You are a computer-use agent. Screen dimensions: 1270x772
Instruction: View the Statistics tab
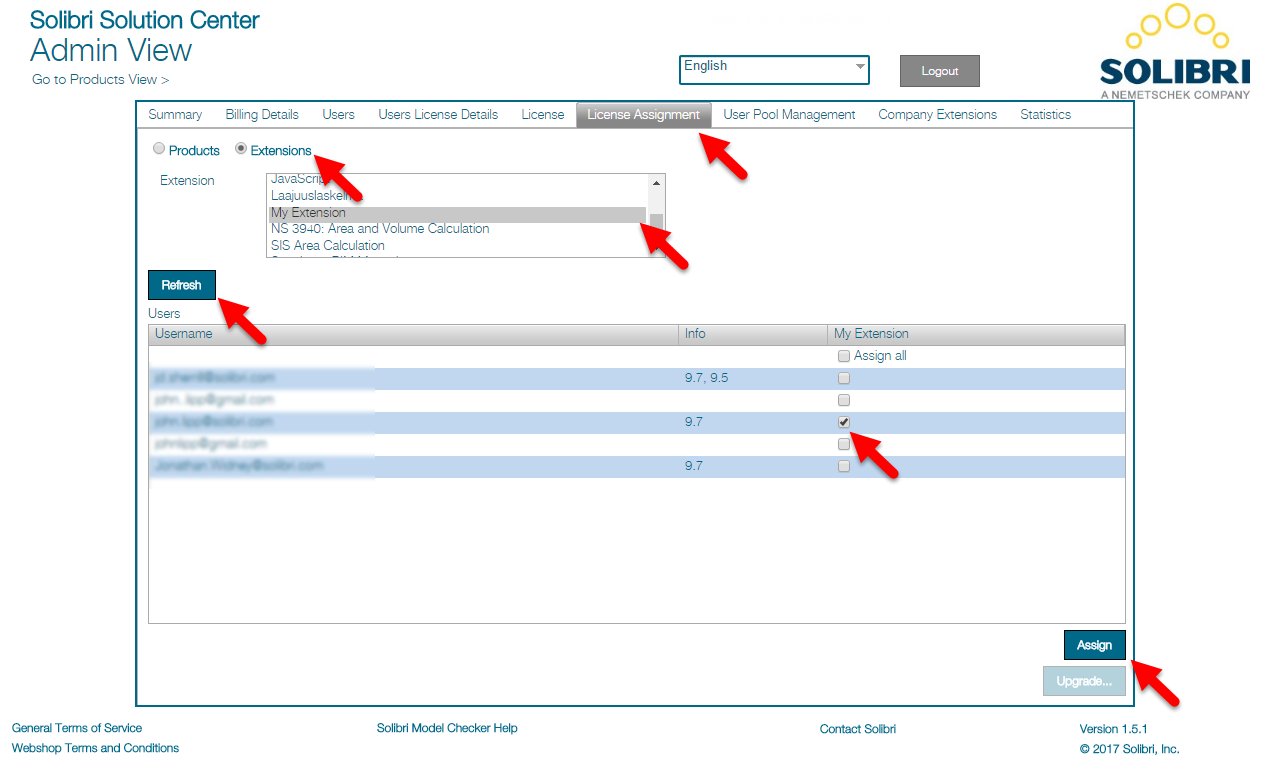(1044, 114)
